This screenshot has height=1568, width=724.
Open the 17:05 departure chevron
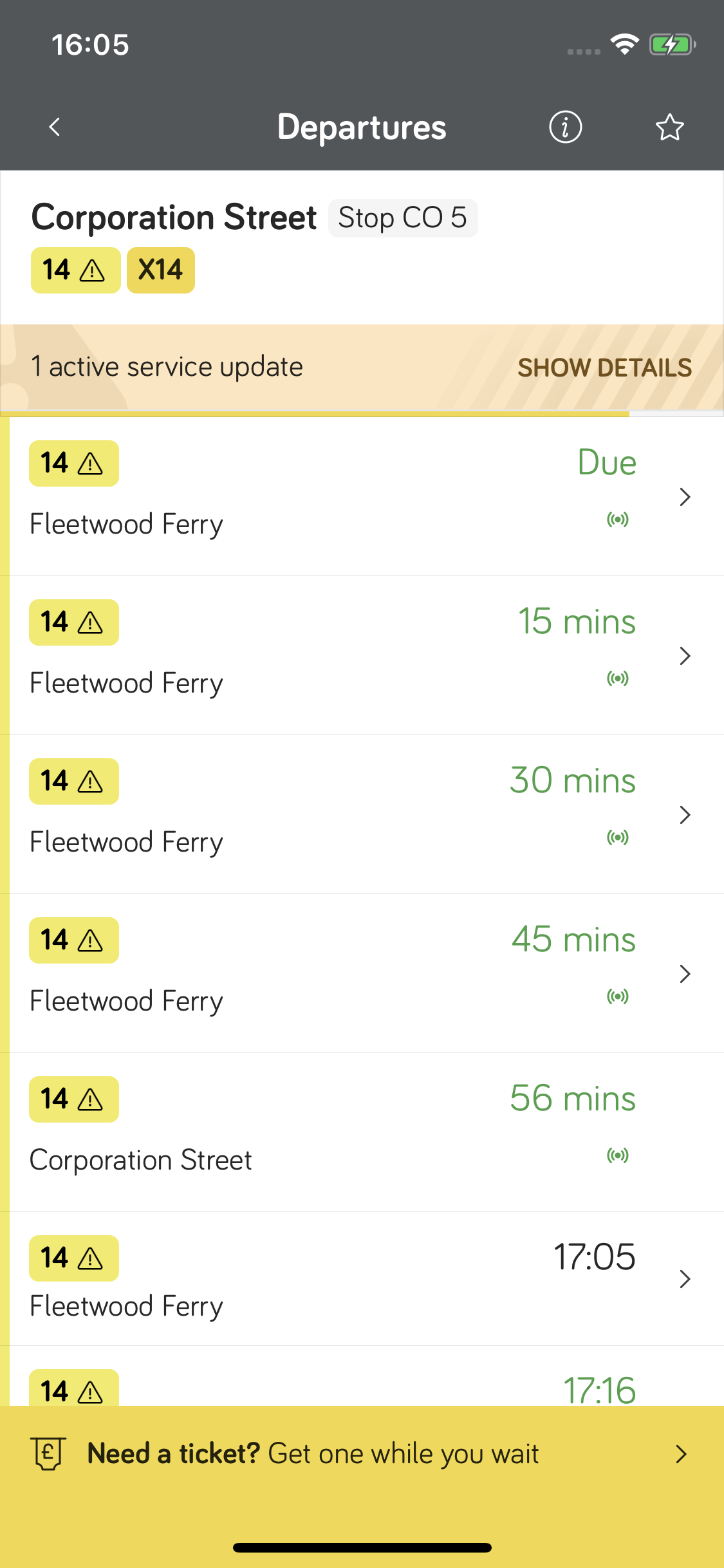(685, 1279)
